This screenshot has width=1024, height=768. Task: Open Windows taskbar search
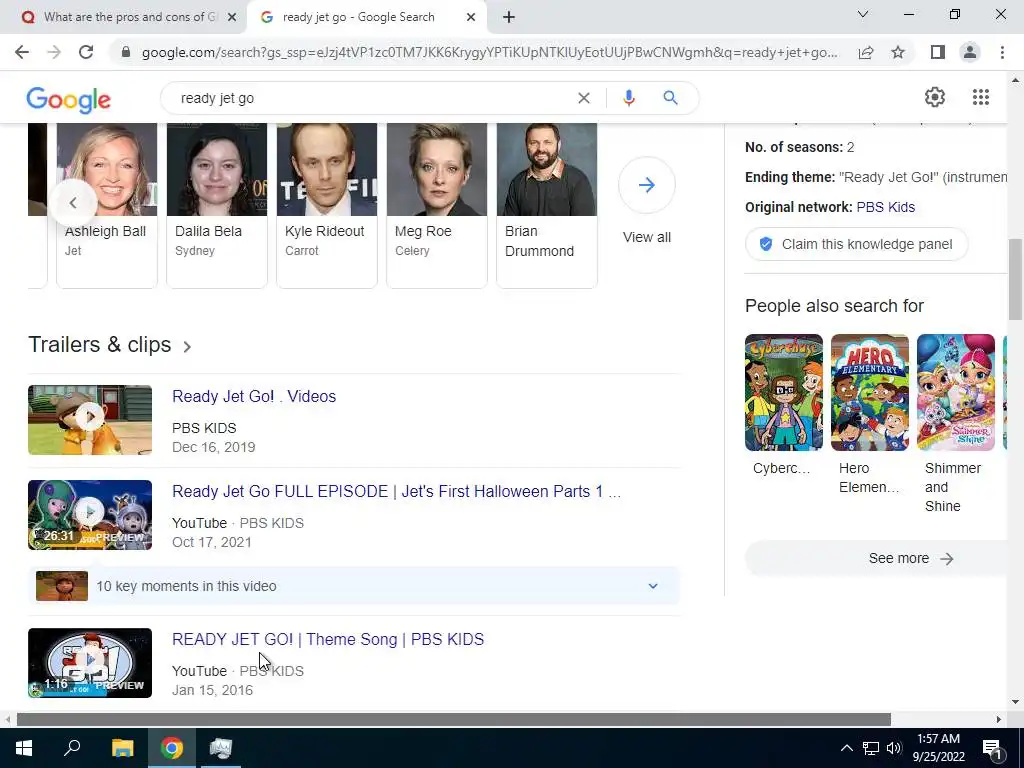pos(72,747)
